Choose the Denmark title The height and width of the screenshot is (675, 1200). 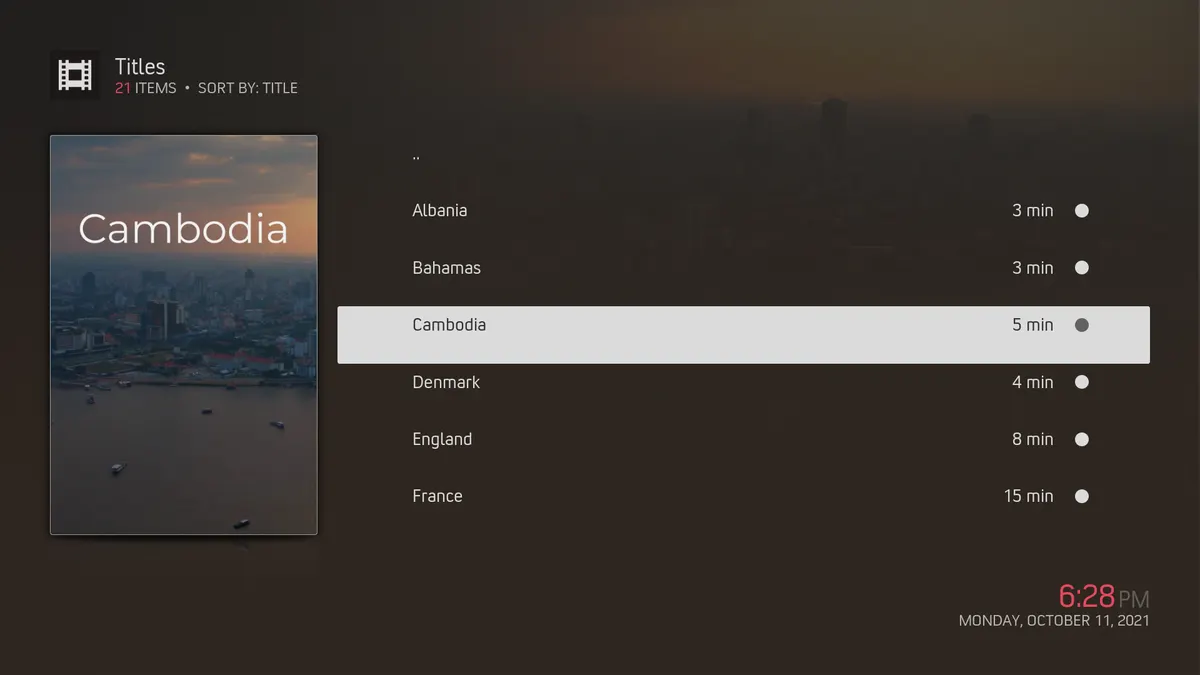[743, 382]
